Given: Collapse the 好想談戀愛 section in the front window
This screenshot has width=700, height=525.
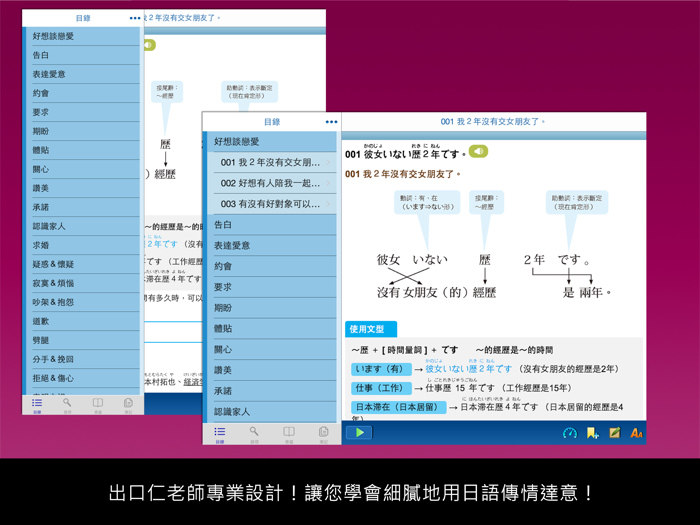Looking at the screenshot, I should 272,142.
